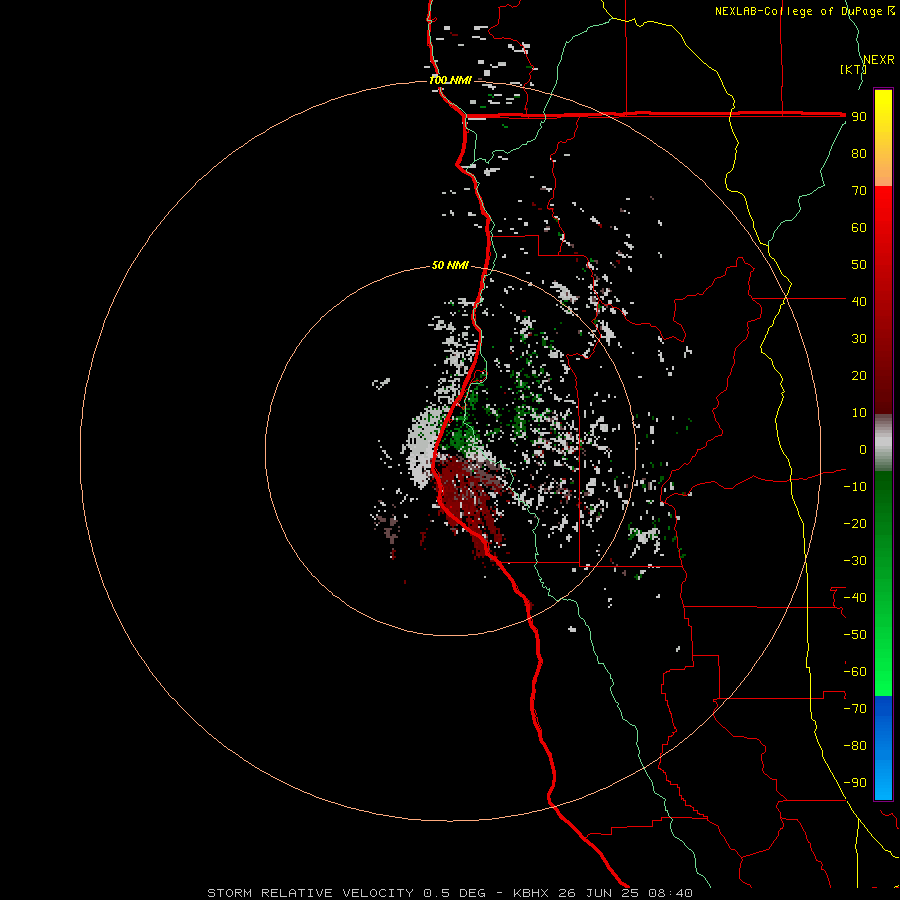Click the 0 value on velocity scale
This screenshot has height=900, width=900.
coord(863,449)
